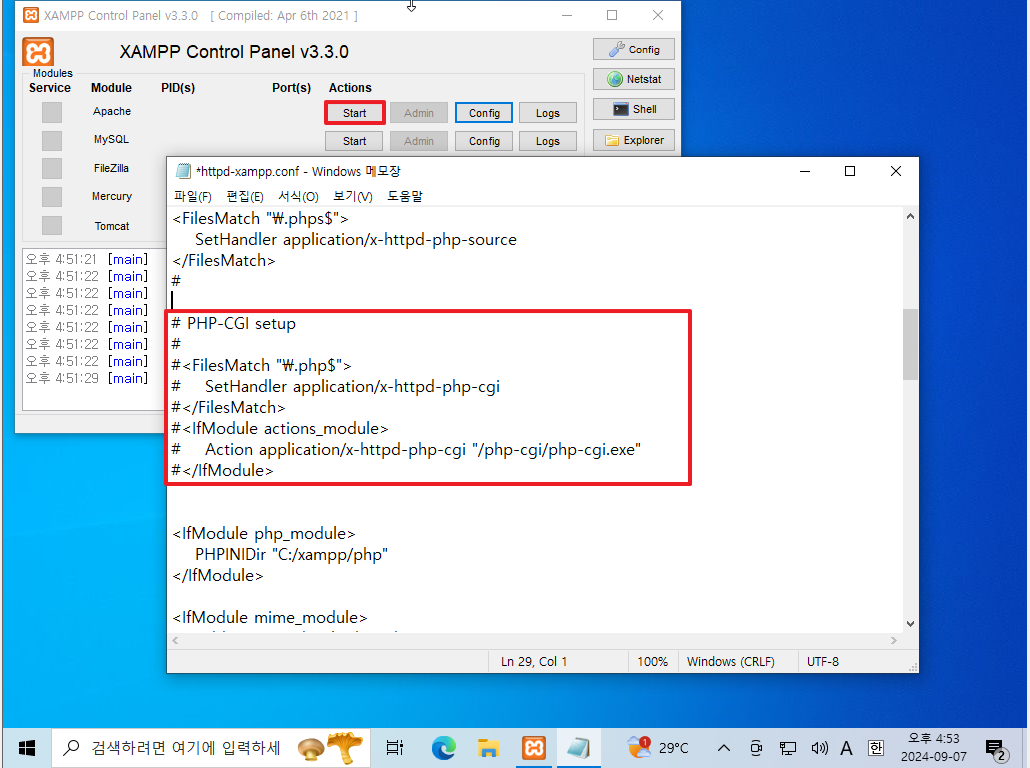Screen dimensions: 1030x768
Task: Open network icon in tray
Action: click(x=788, y=748)
